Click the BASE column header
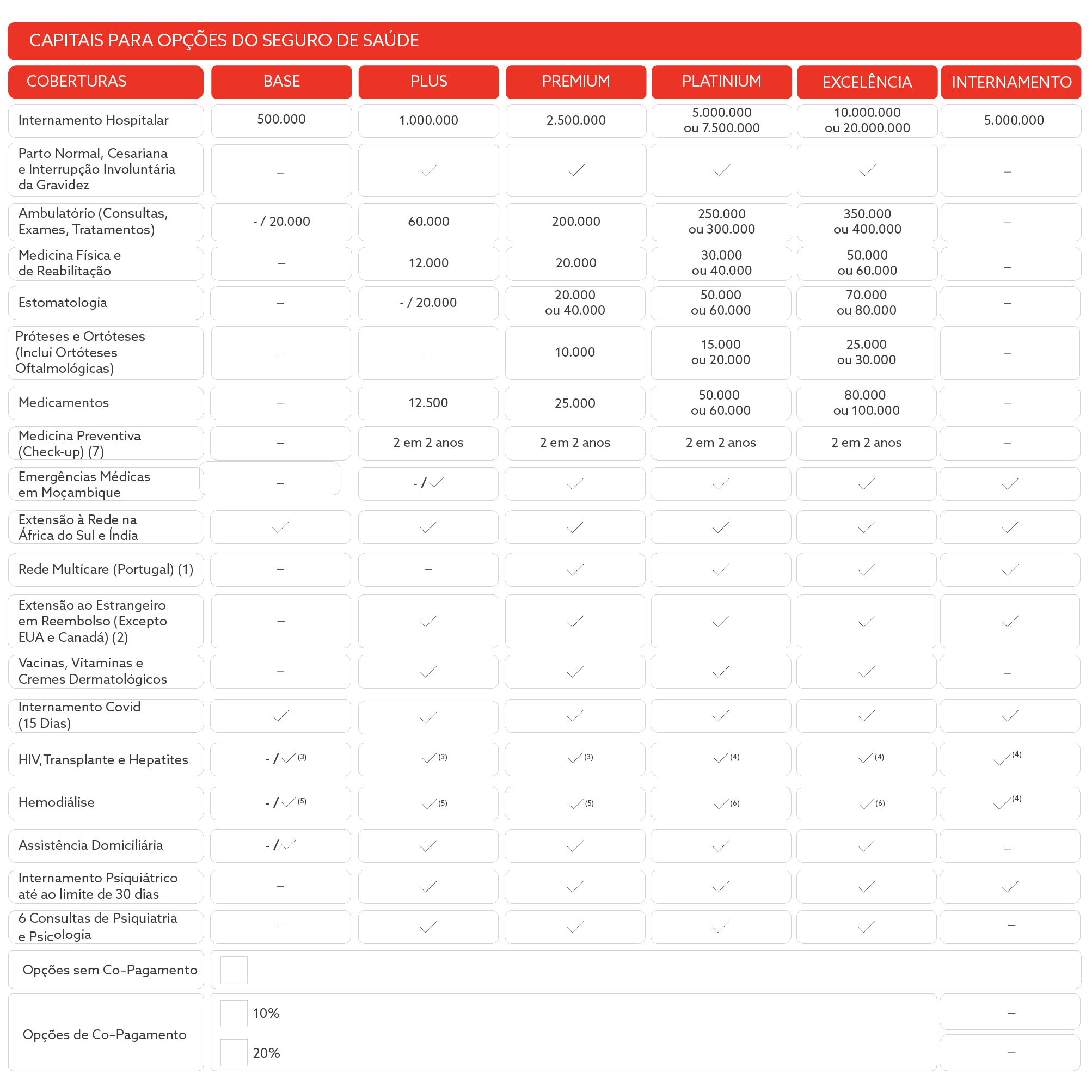 tap(281, 82)
